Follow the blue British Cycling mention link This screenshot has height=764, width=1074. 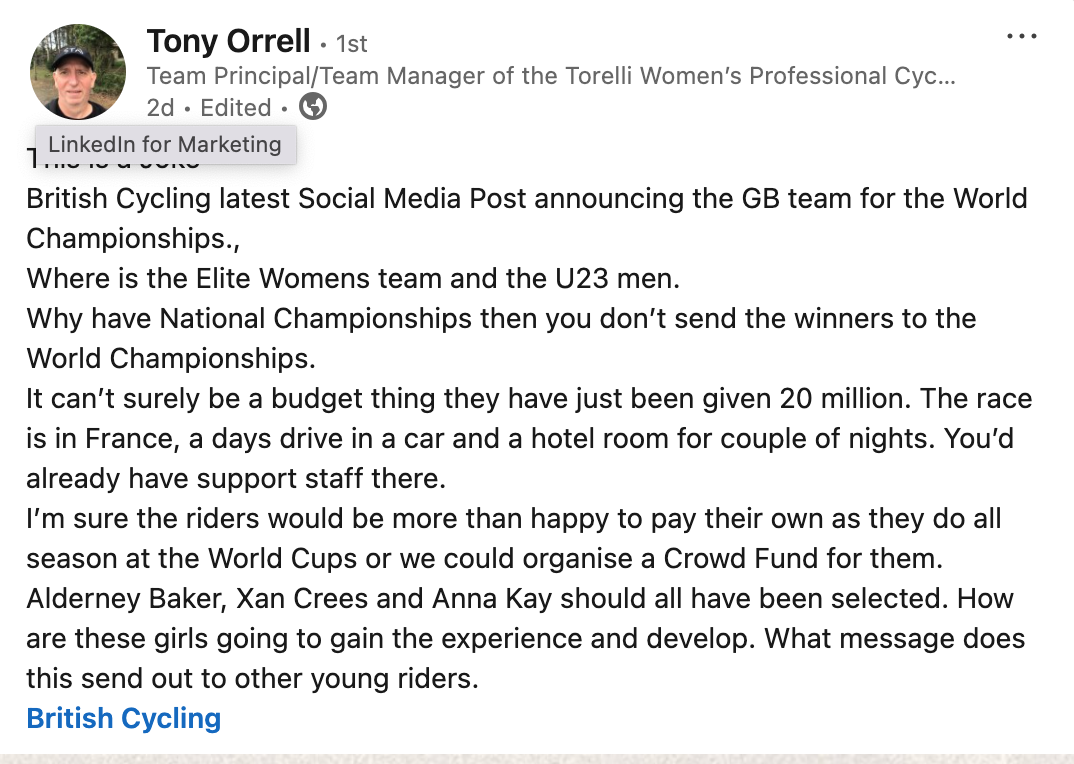coord(124,718)
